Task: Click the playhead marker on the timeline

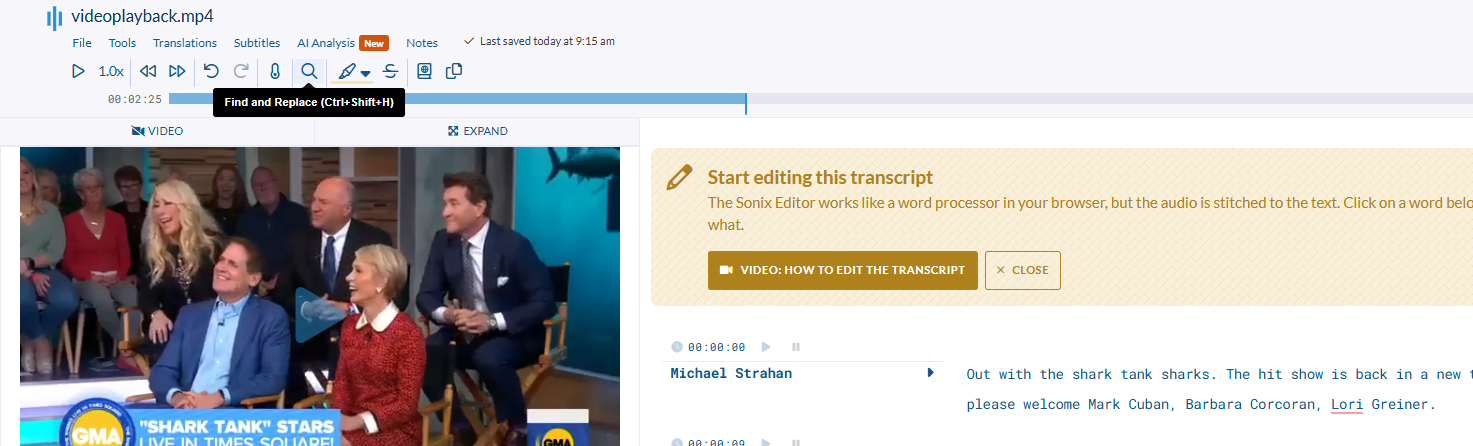Action: coord(746,103)
